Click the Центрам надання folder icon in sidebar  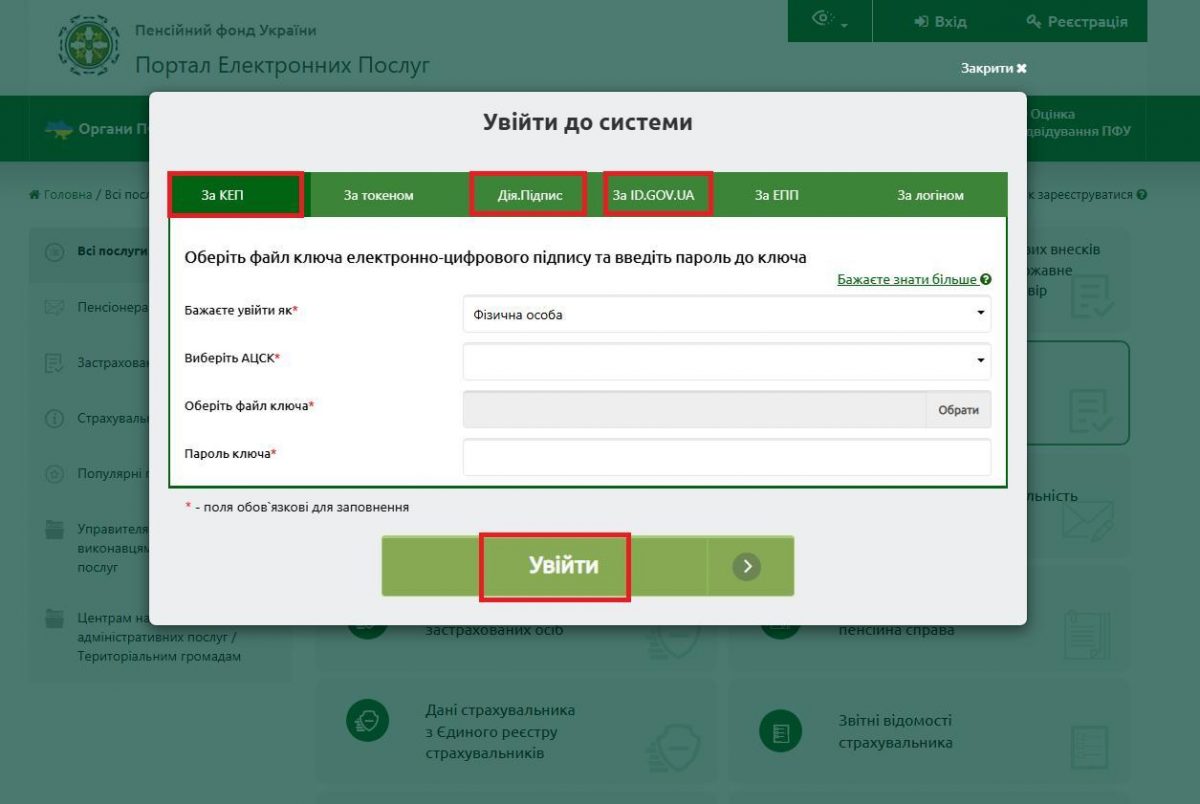(x=55, y=619)
